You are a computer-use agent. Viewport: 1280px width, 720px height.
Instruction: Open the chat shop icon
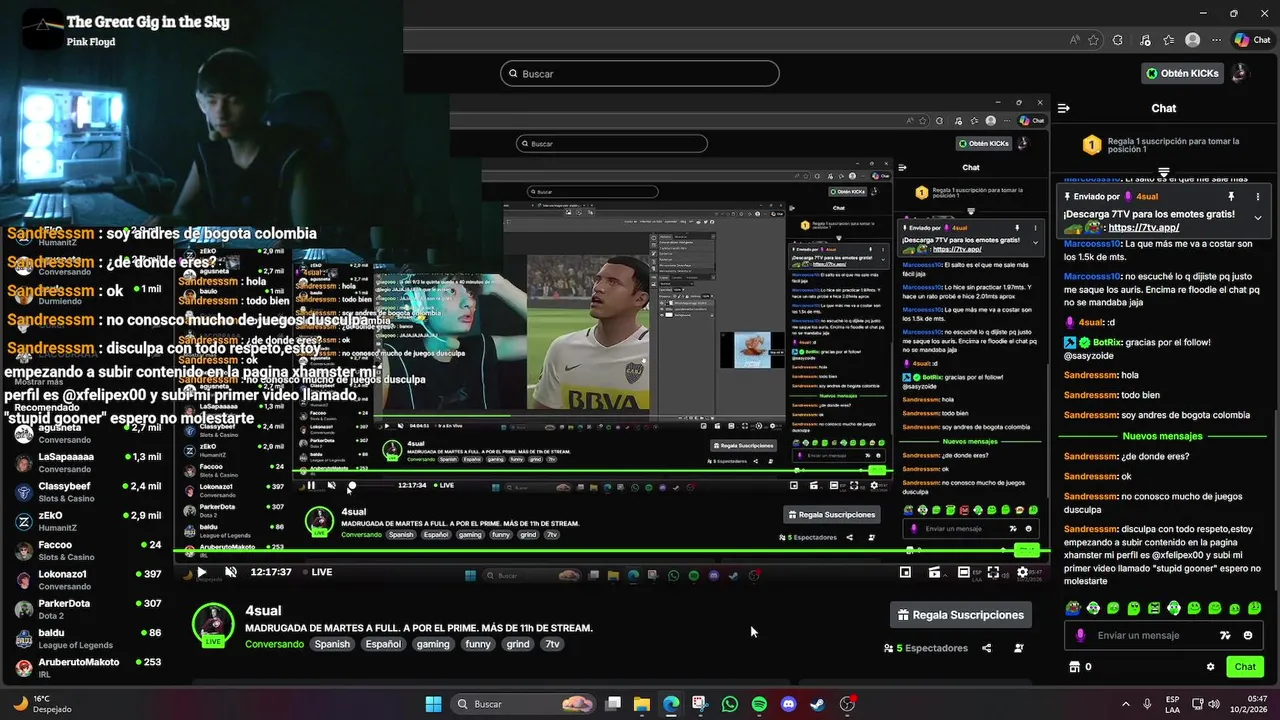[x=1075, y=666]
